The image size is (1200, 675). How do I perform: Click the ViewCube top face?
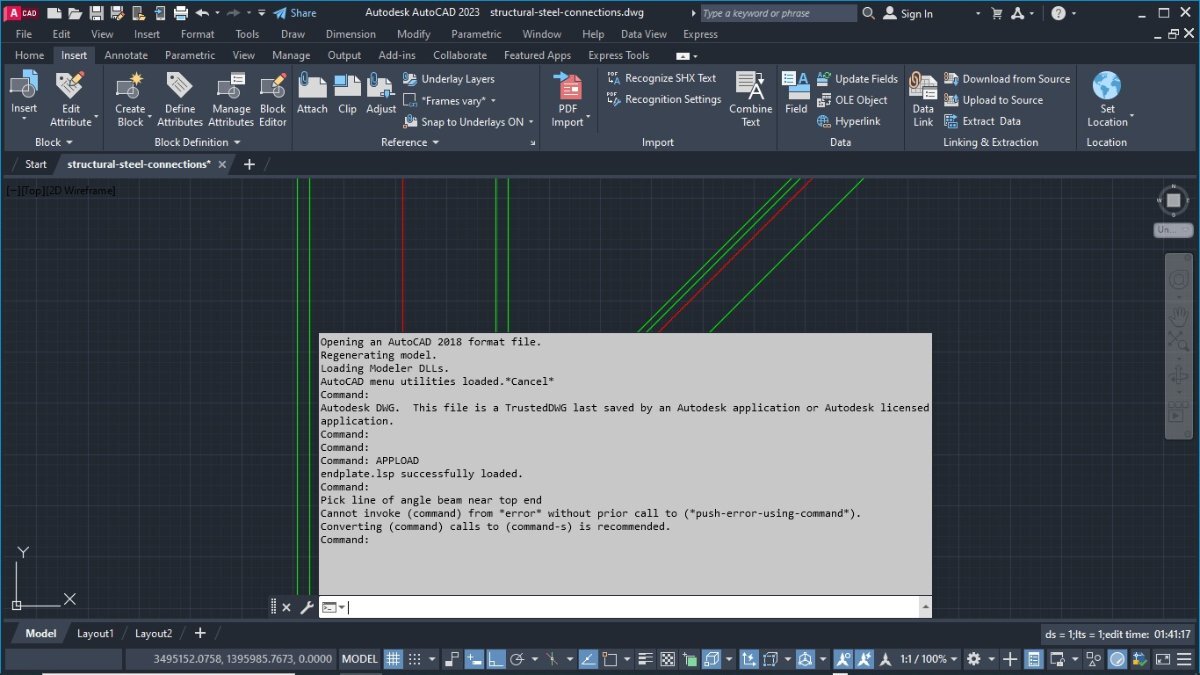tap(1173, 201)
